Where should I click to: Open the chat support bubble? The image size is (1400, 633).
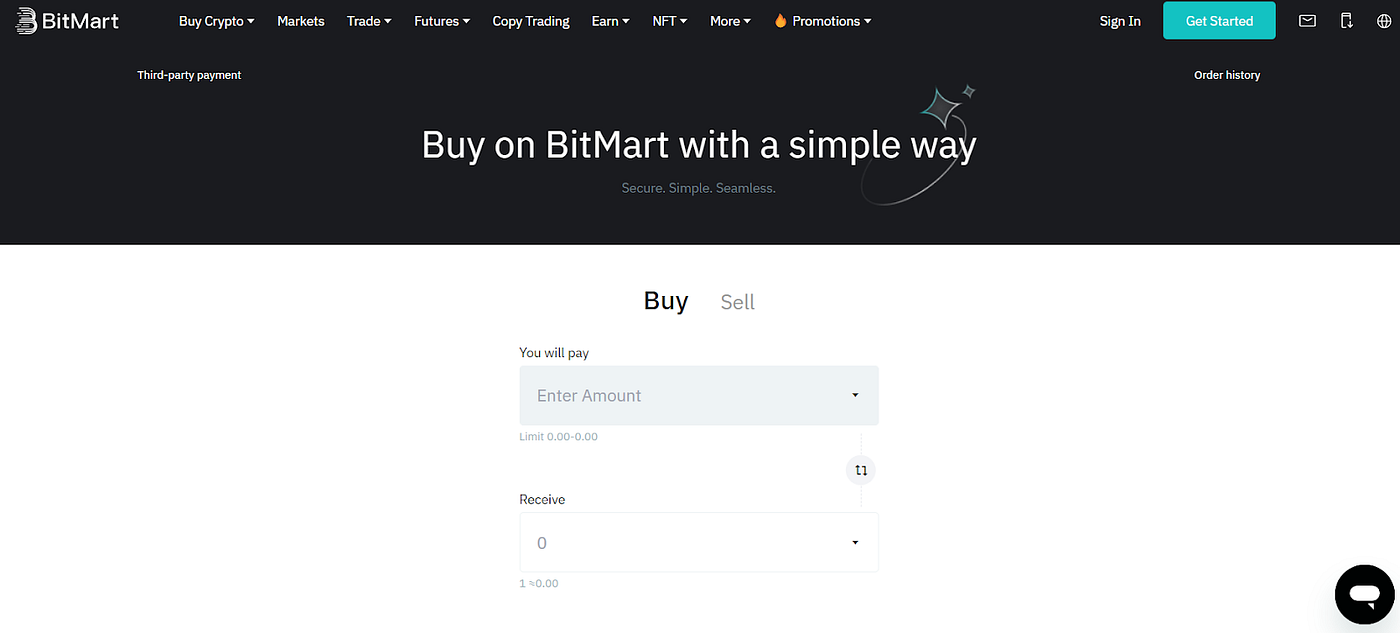click(x=1364, y=593)
